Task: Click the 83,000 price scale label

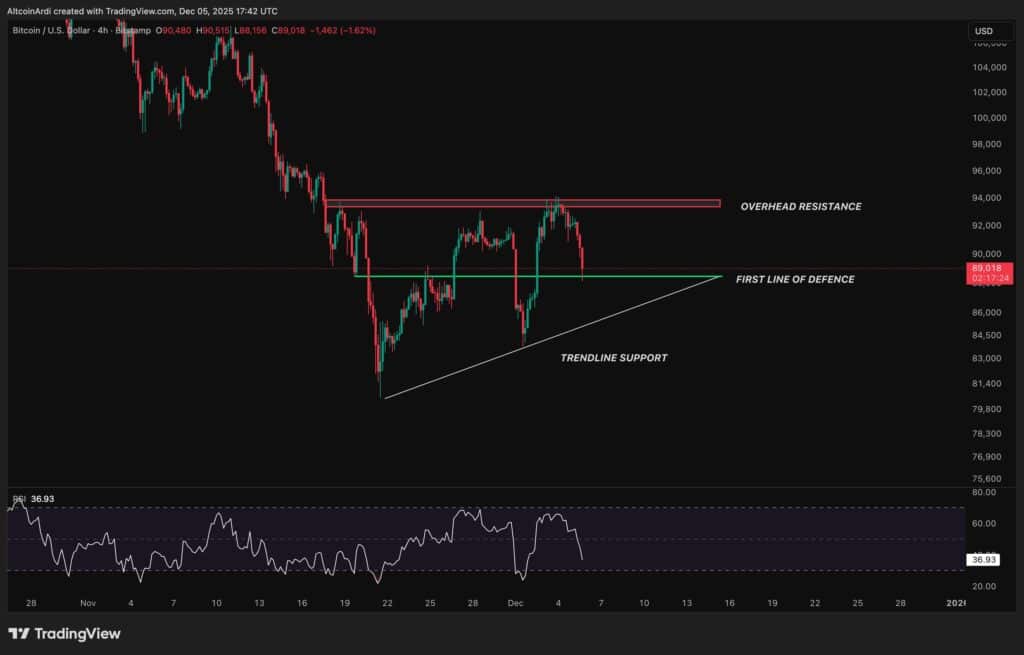Action: pos(989,358)
